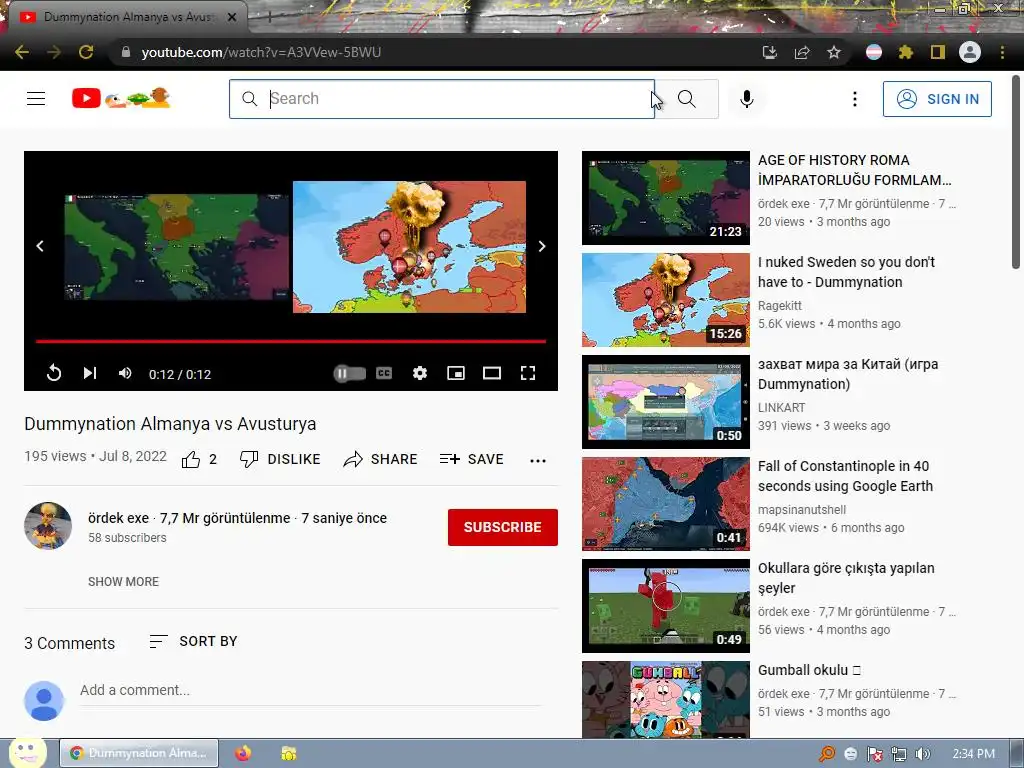Close the Dummynation browser tab
Viewport: 1024px width, 768px height.
231,17
